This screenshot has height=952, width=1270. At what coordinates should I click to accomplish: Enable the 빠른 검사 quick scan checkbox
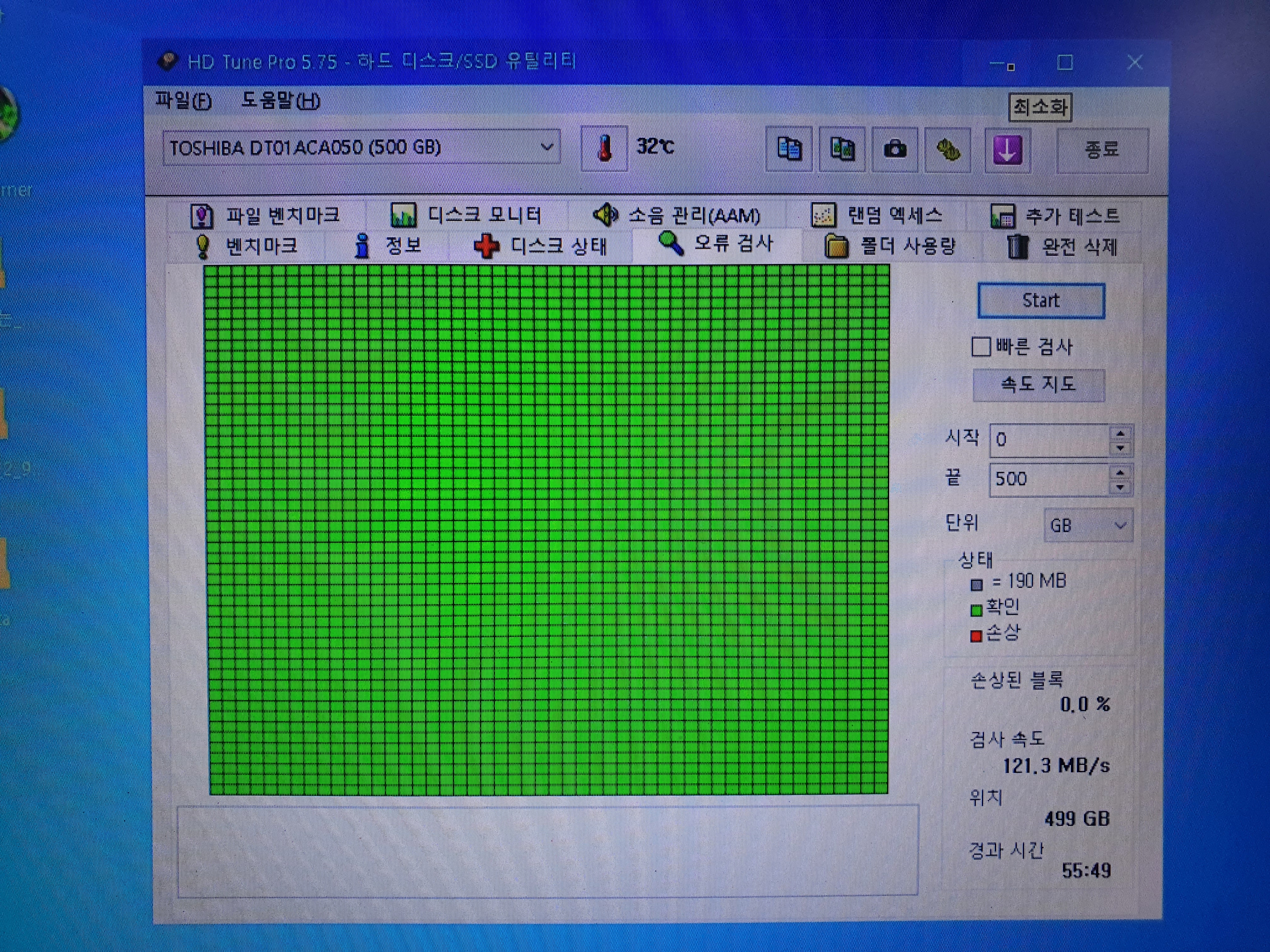981,347
